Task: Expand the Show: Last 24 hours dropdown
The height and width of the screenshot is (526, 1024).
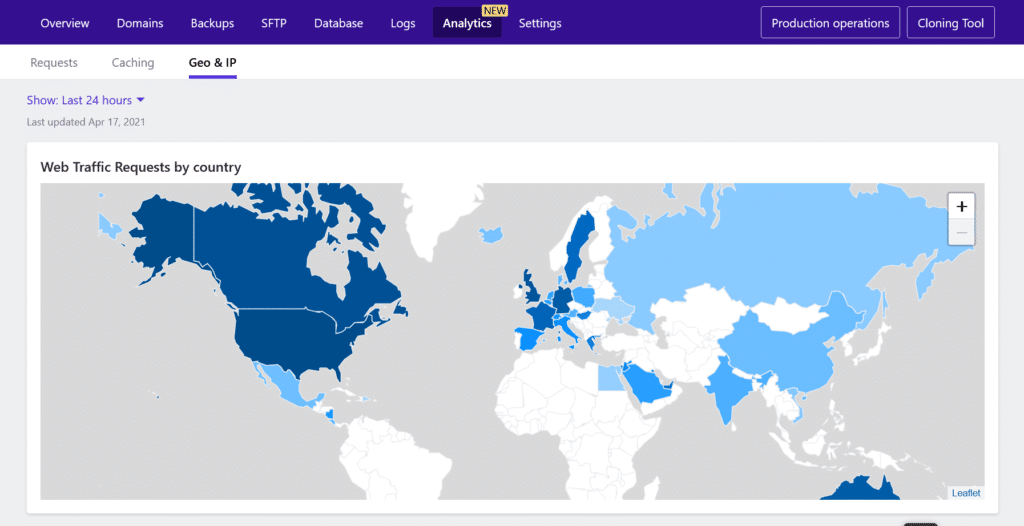Action: (86, 100)
